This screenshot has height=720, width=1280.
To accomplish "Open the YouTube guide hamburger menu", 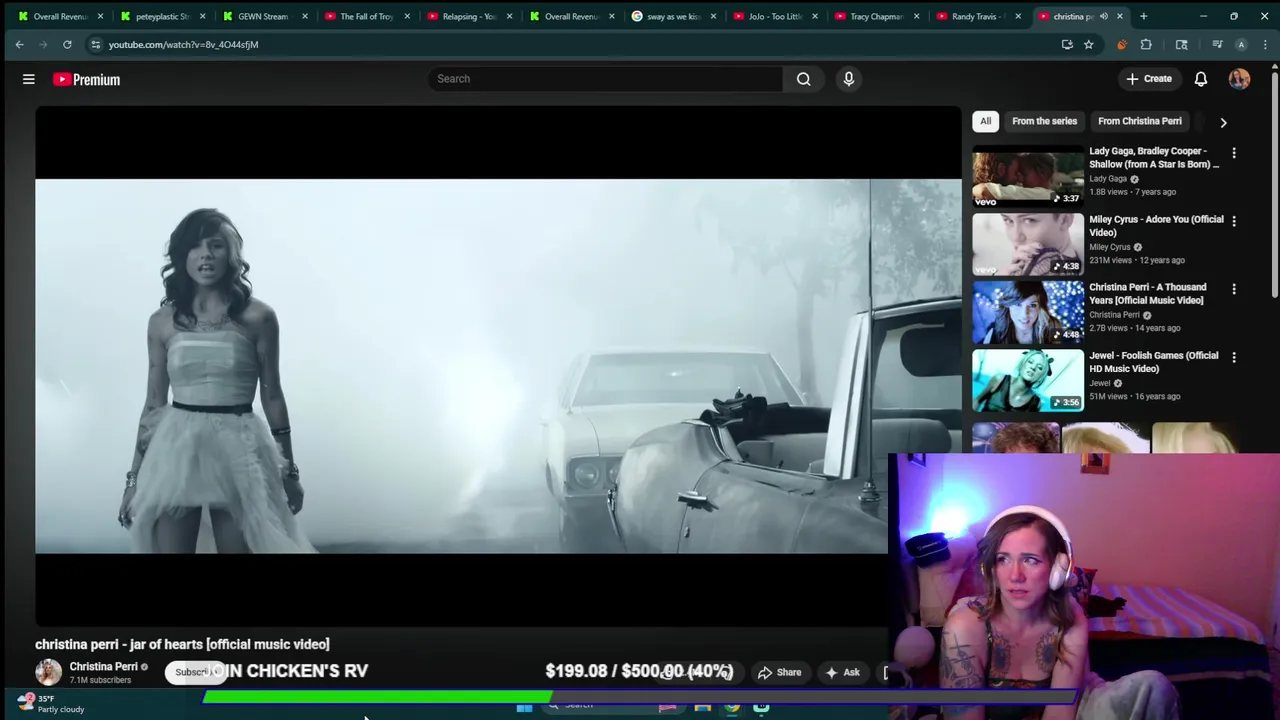I will coord(29,79).
